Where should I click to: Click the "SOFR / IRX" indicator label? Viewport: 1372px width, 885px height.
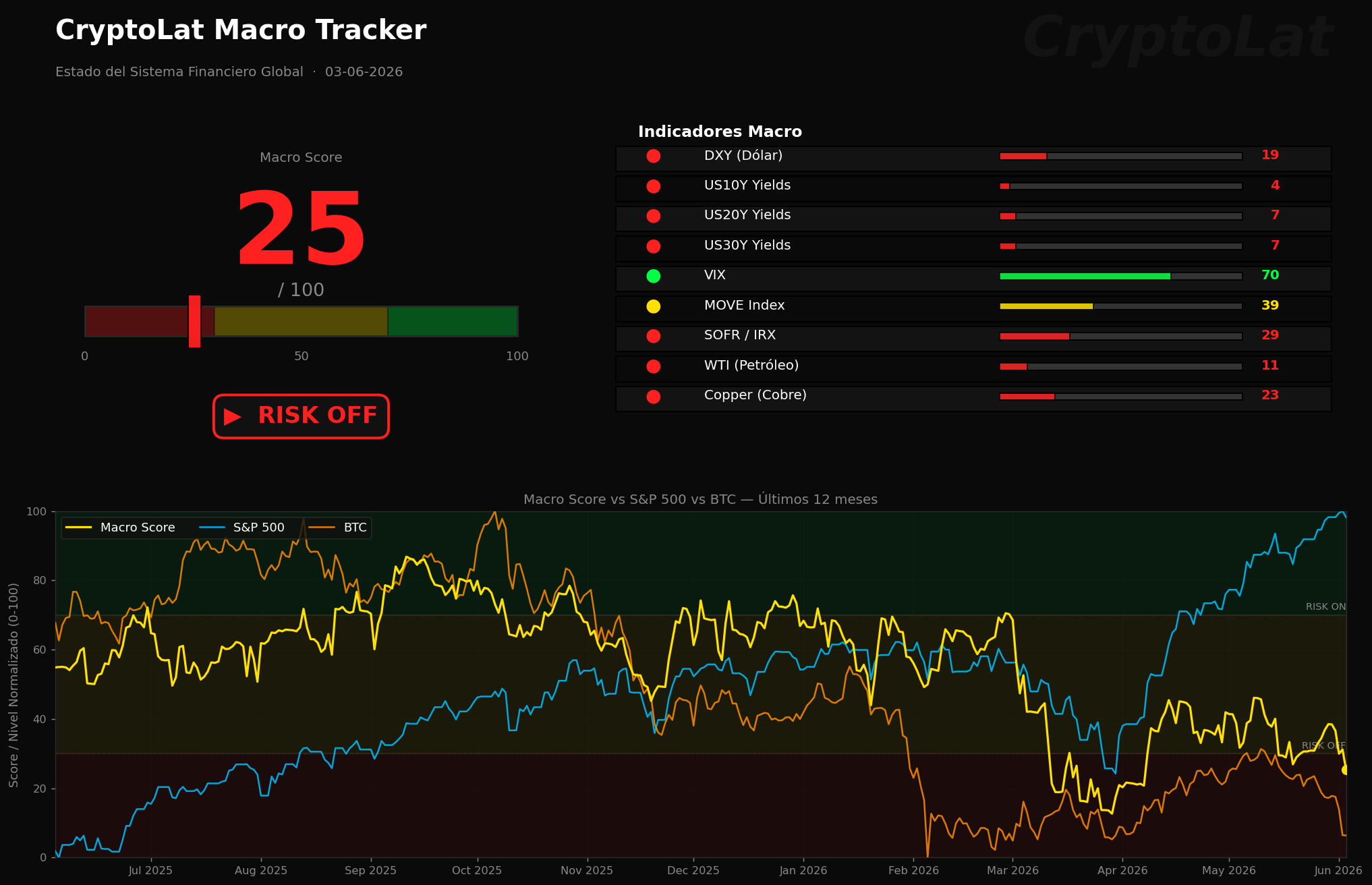[740, 335]
